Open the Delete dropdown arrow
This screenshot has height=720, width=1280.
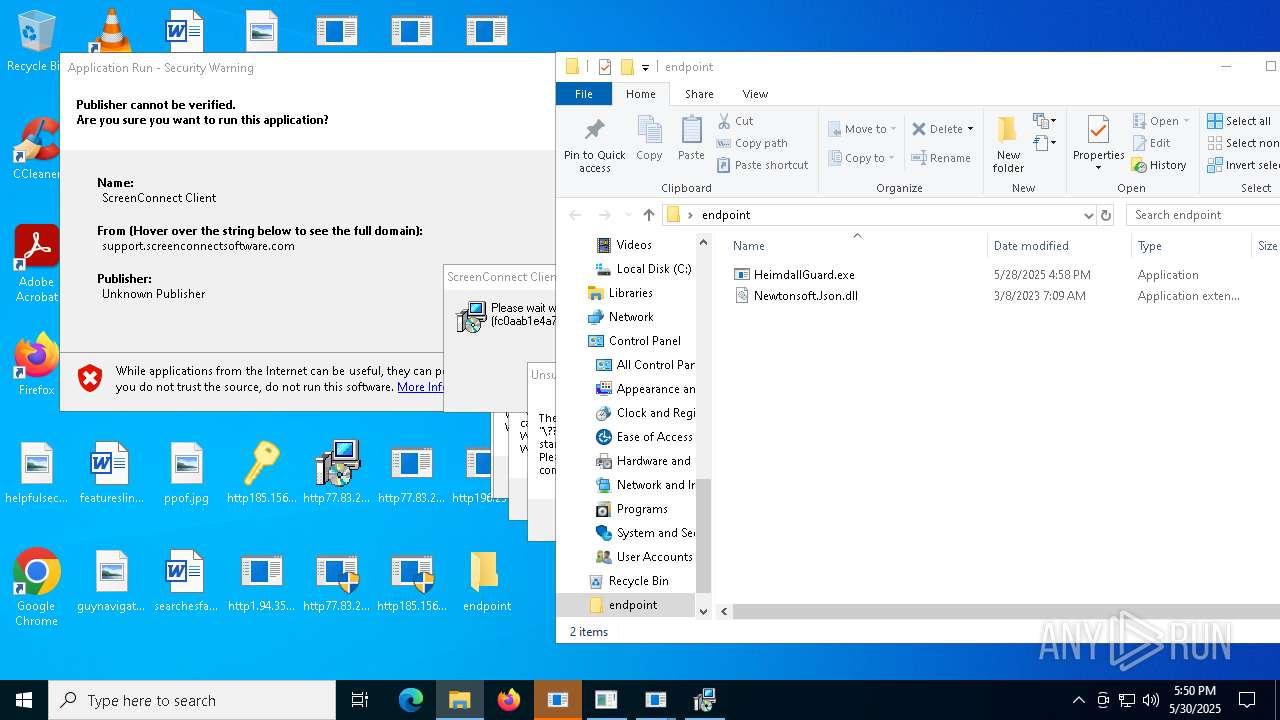click(x=970, y=129)
